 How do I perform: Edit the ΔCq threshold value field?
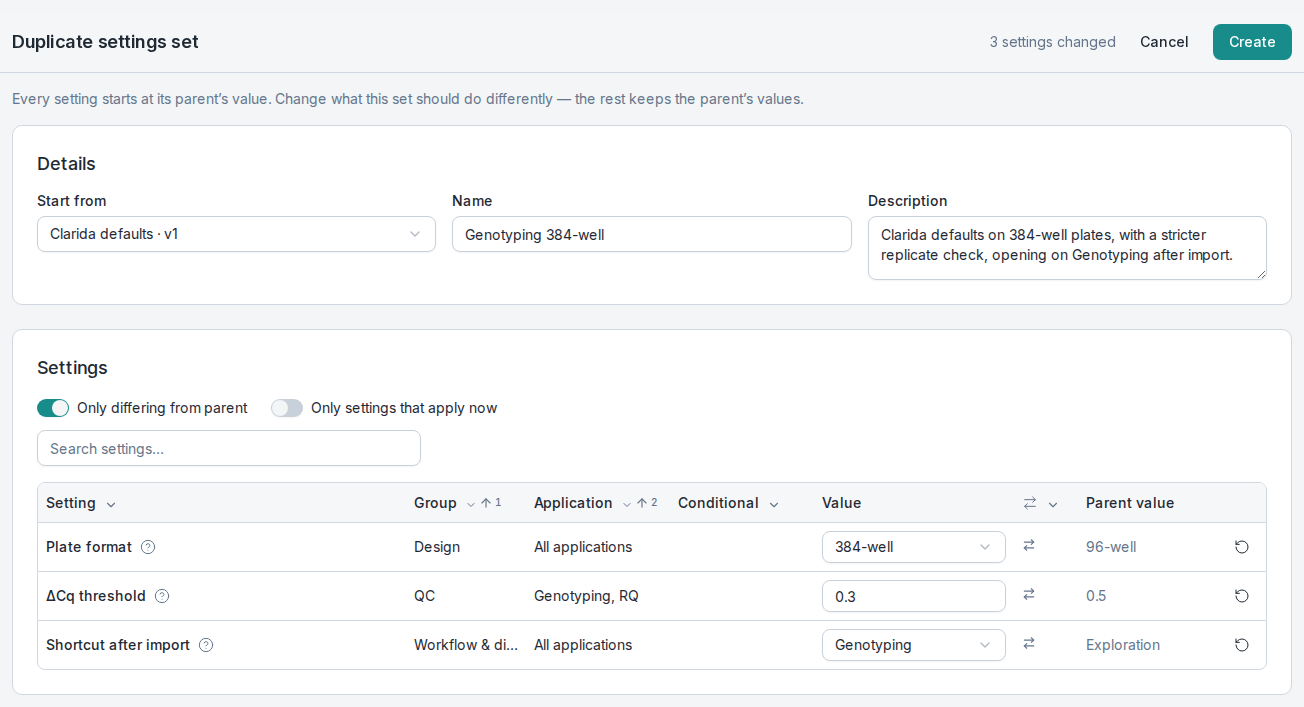tap(914, 596)
